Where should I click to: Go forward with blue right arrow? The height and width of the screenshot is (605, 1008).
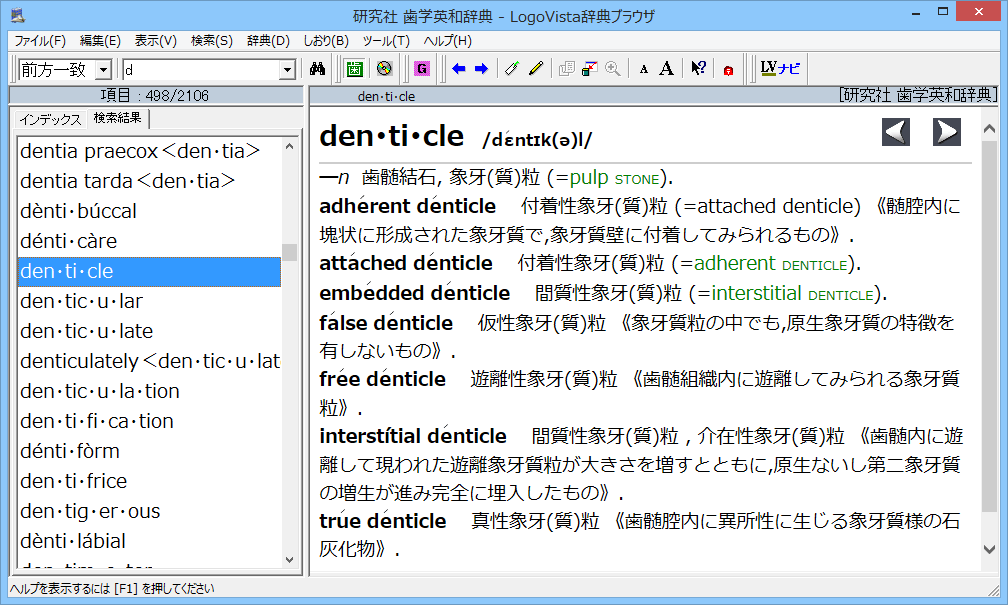pos(482,69)
